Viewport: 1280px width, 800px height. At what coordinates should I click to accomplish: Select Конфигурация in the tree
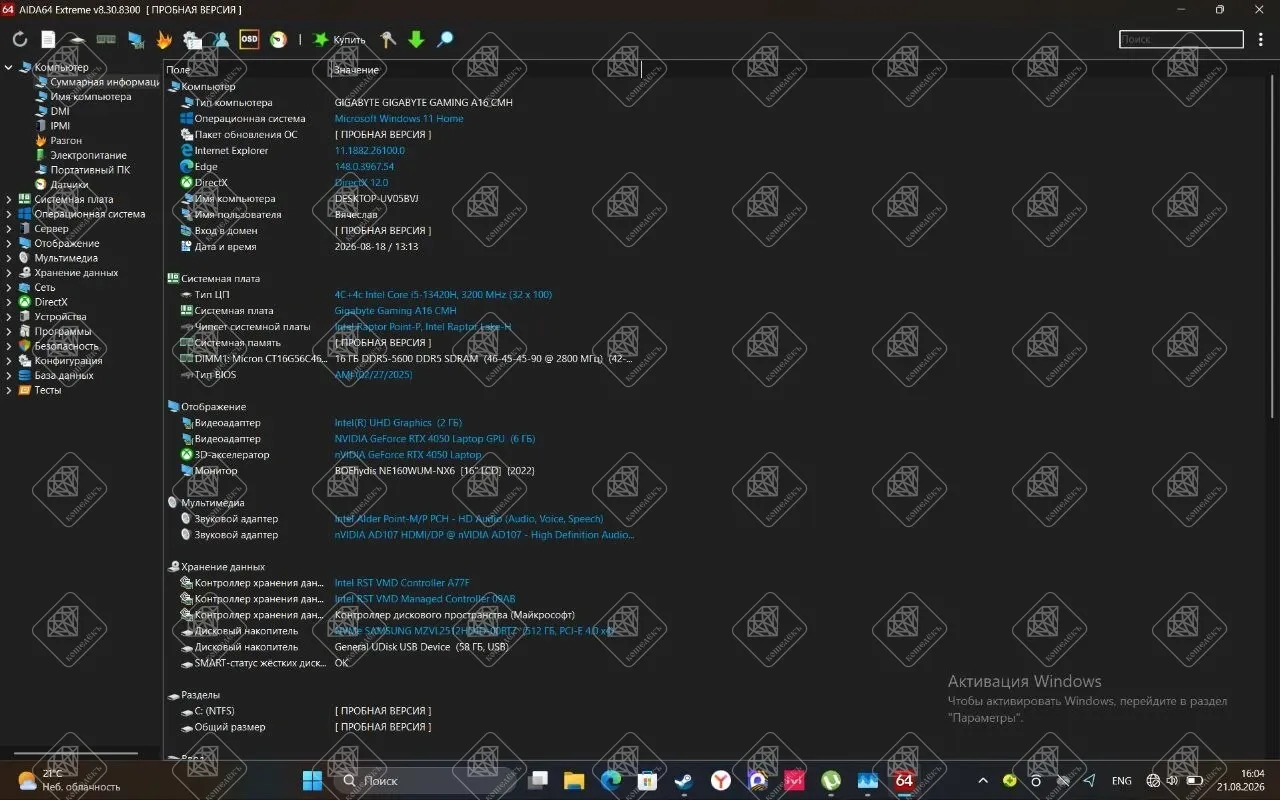(68, 361)
